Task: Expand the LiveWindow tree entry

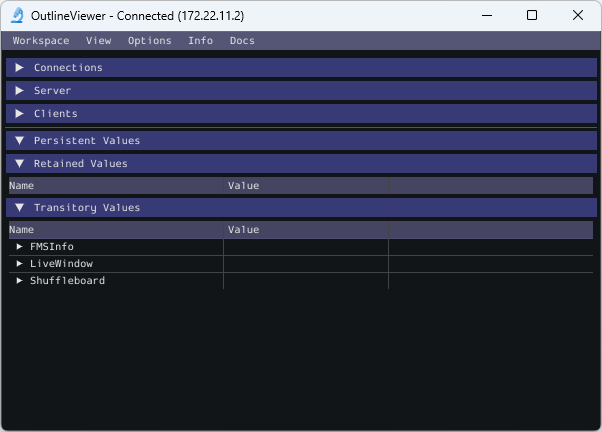Action: [20, 264]
